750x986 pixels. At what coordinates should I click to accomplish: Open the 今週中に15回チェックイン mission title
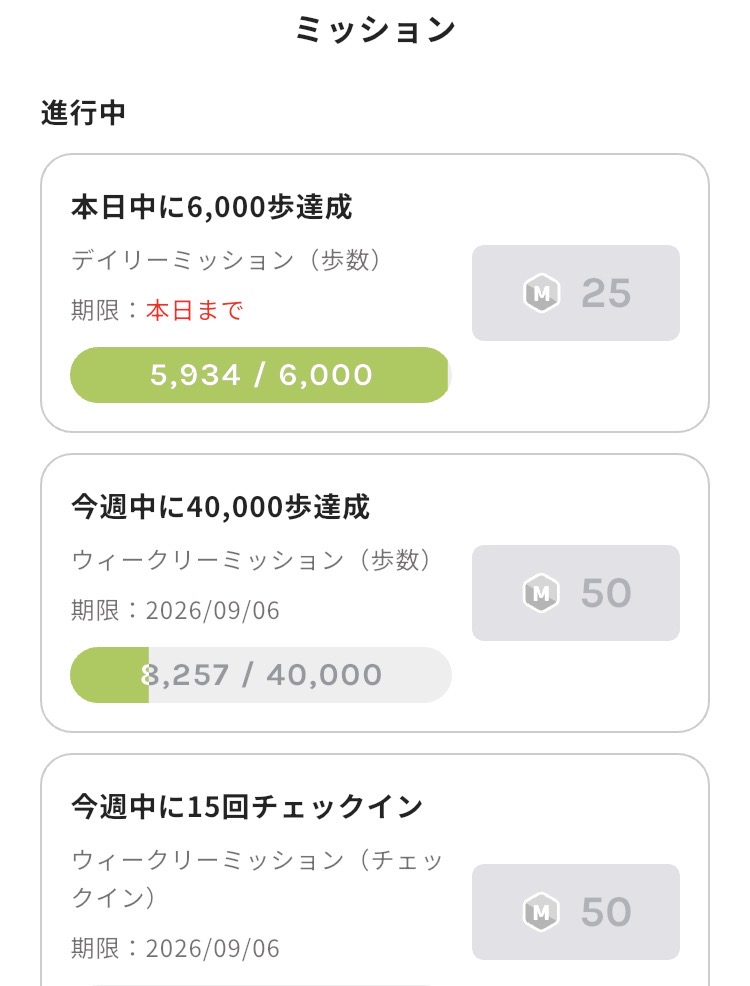pyautogui.click(x=246, y=807)
